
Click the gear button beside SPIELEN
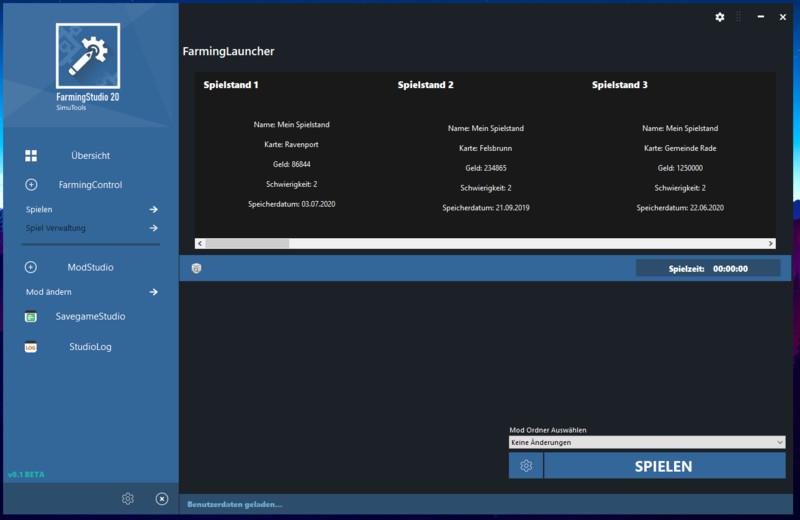pyautogui.click(x=526, y=466)
